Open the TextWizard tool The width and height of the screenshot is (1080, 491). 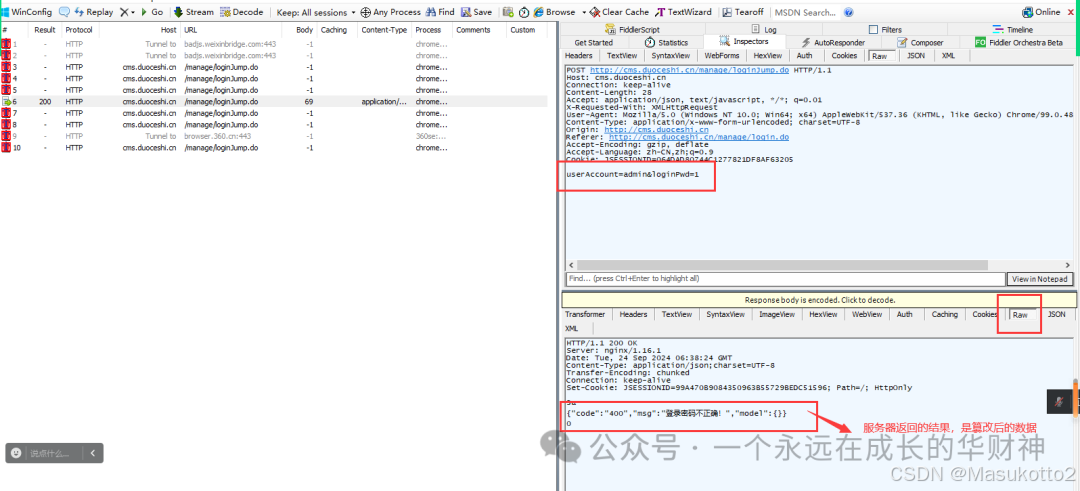(x=684, y=12)
